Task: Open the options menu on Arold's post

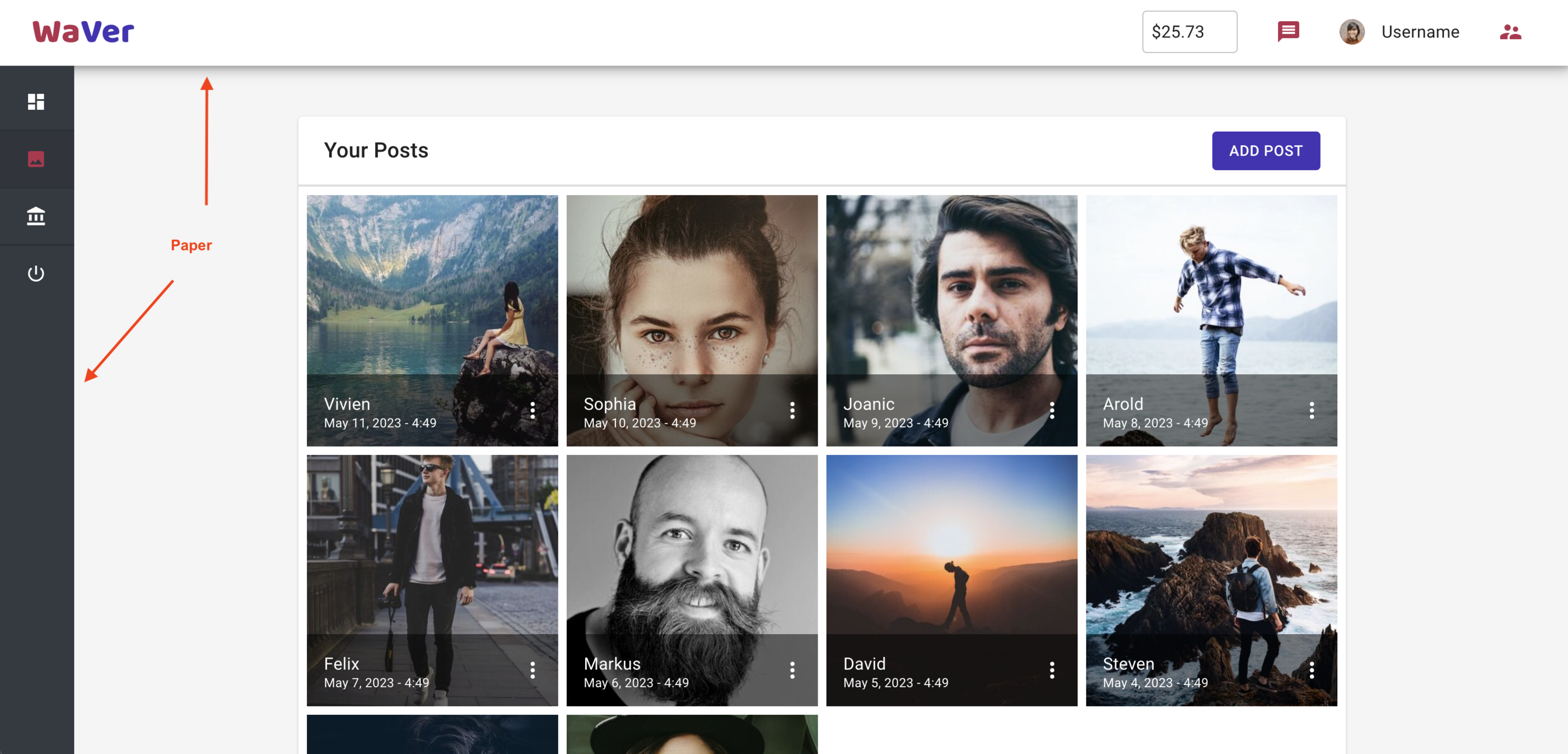Action: click(1311, 411)
